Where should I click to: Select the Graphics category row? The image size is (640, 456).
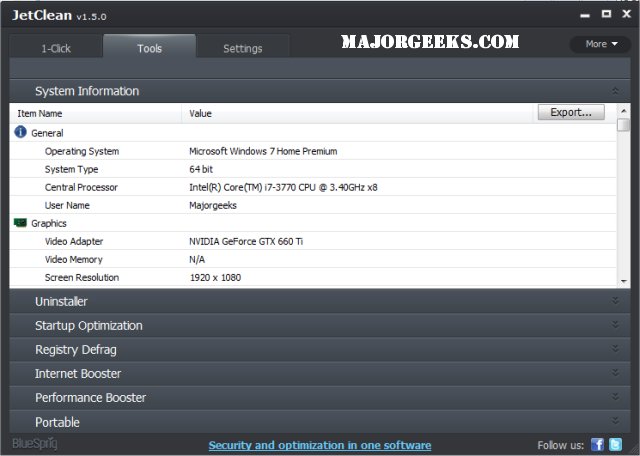click(x=313, y=223)
